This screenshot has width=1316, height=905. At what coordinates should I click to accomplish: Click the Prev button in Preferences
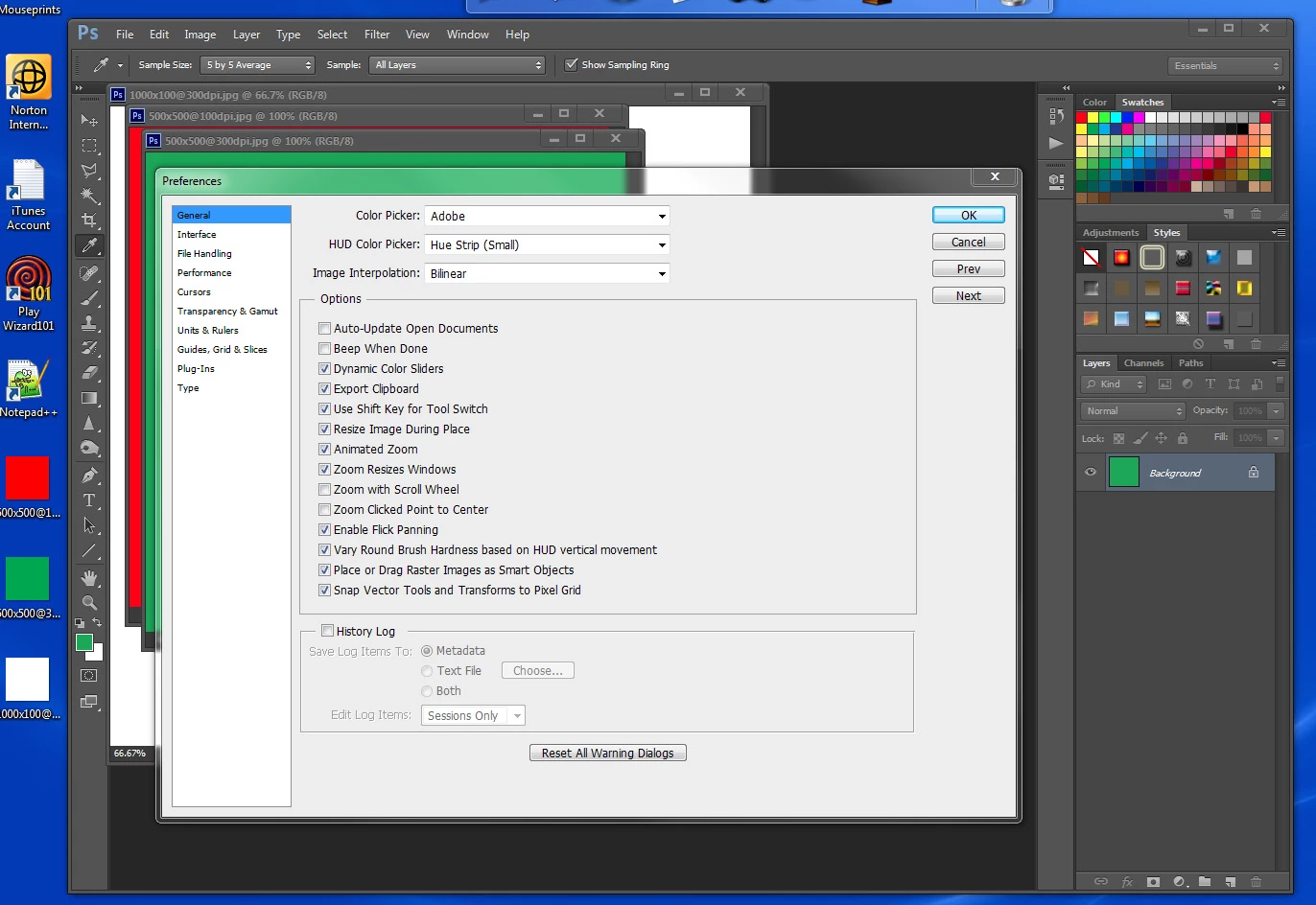969,269
